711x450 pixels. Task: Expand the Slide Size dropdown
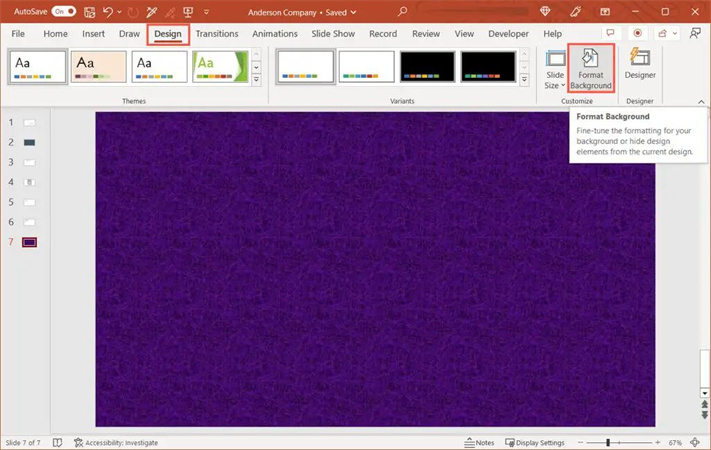point(555,80)
